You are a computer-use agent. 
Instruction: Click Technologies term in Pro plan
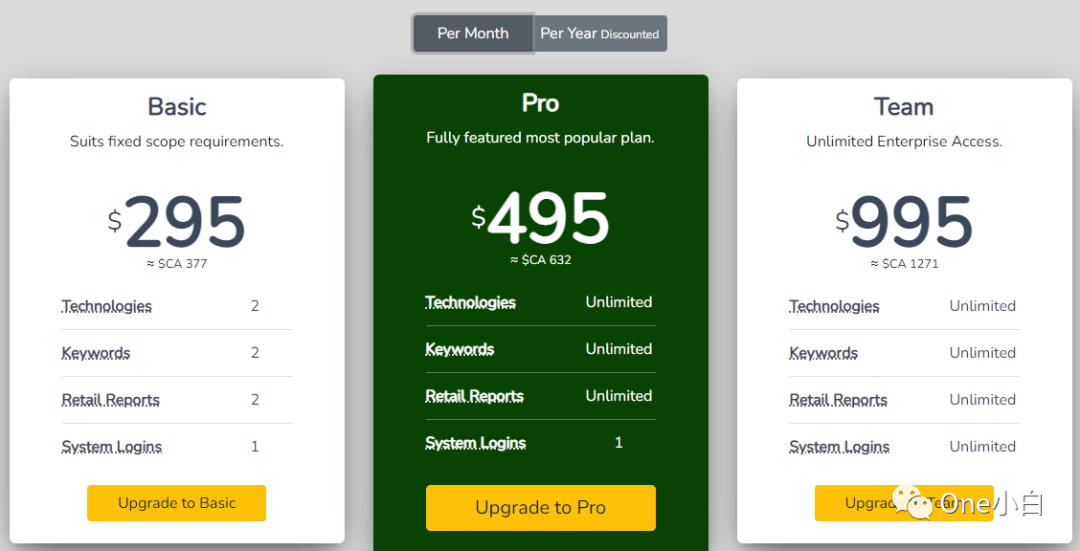pos(471,302)
